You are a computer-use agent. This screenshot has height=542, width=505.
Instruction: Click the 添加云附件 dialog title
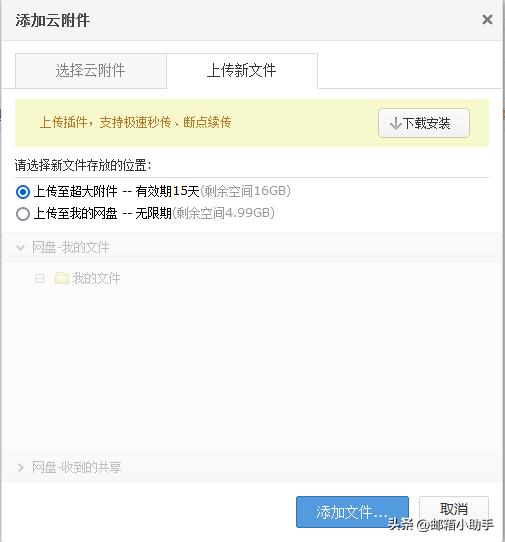click(53, 20)
